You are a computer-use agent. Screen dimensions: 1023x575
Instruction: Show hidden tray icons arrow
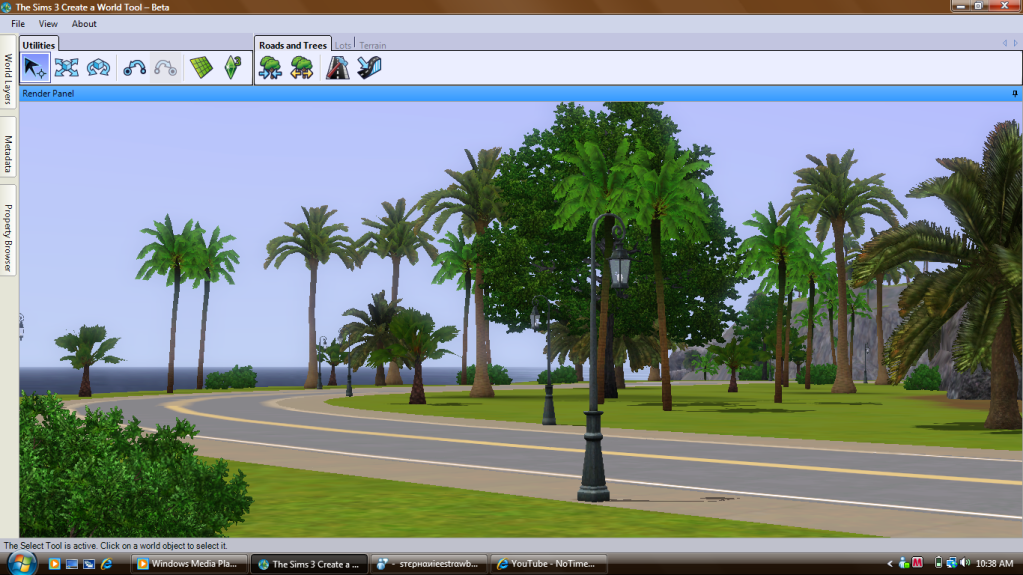point(889,563)
